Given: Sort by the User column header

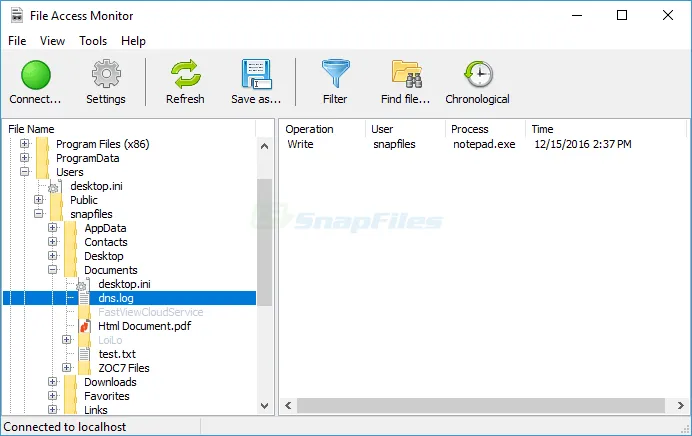Looking at the screenshot, I should coord(406,129).
